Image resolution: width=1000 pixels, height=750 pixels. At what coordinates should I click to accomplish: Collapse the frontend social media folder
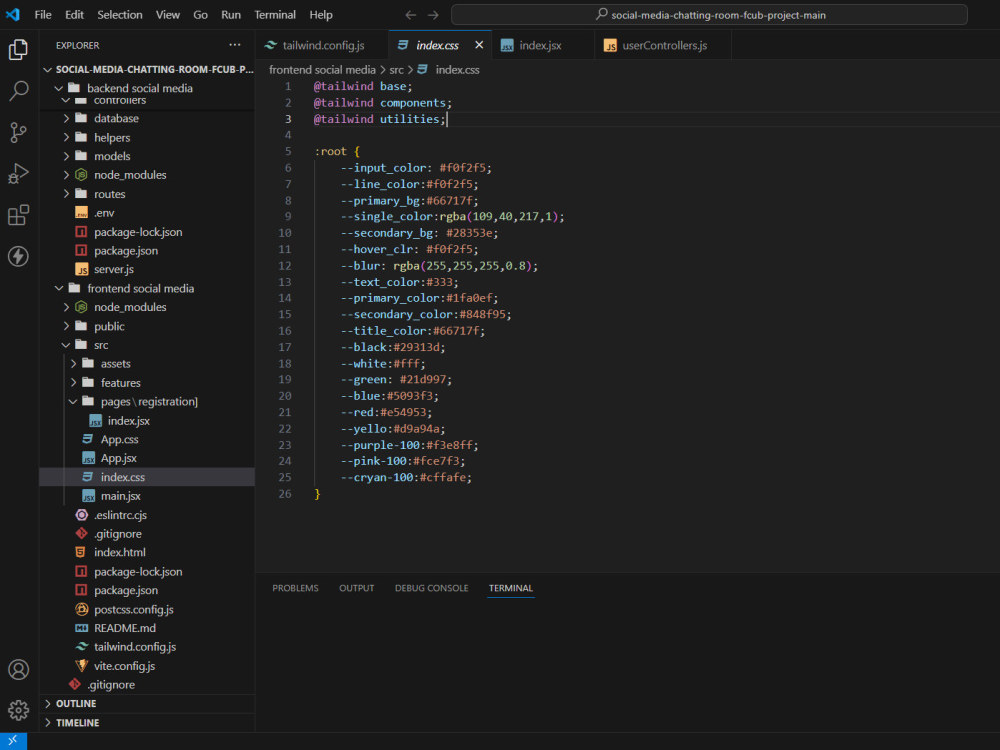click(59, 288)
